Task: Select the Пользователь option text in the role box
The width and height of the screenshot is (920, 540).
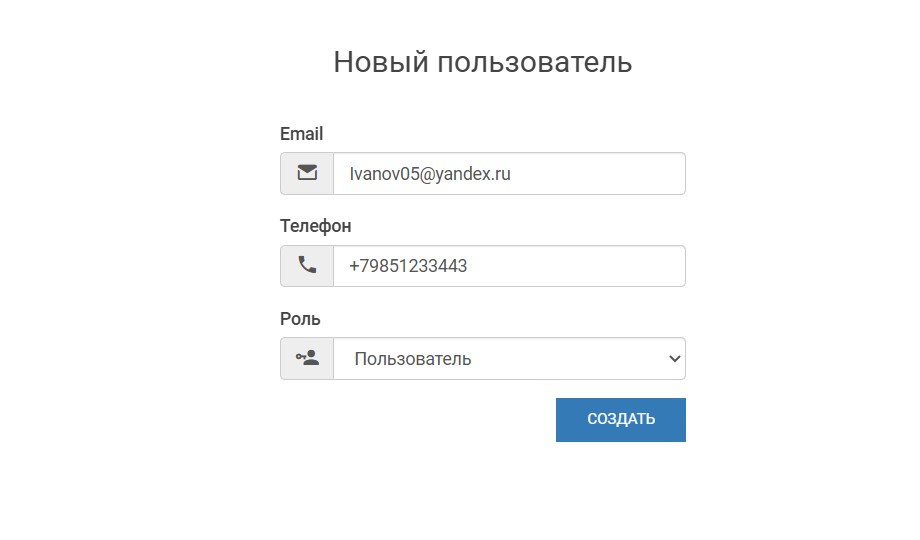Action: (x=412, y=359)
